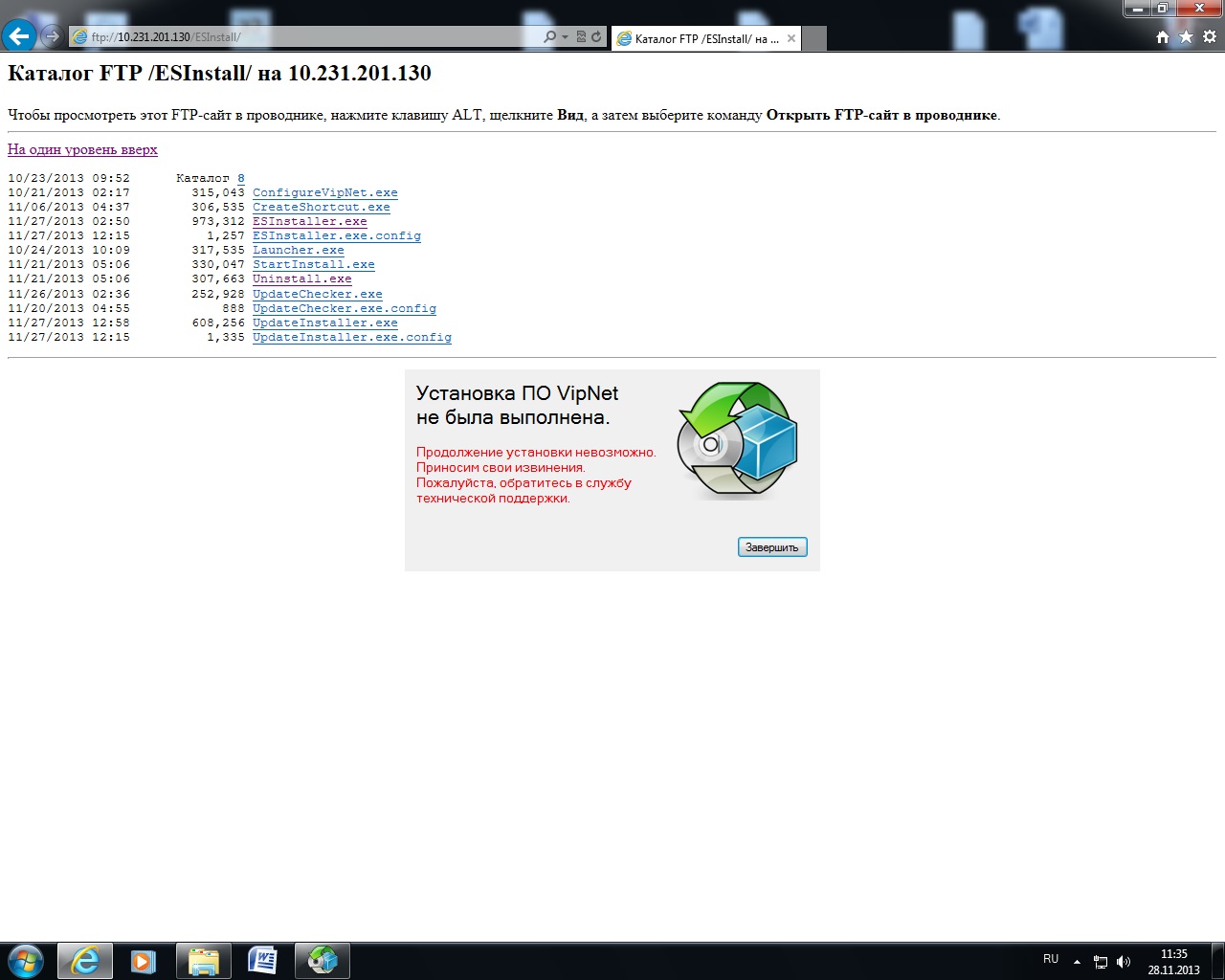Screen dimensions: 1225x980
Task: Click the Launcher.exe link
Action: click(298, 250)
